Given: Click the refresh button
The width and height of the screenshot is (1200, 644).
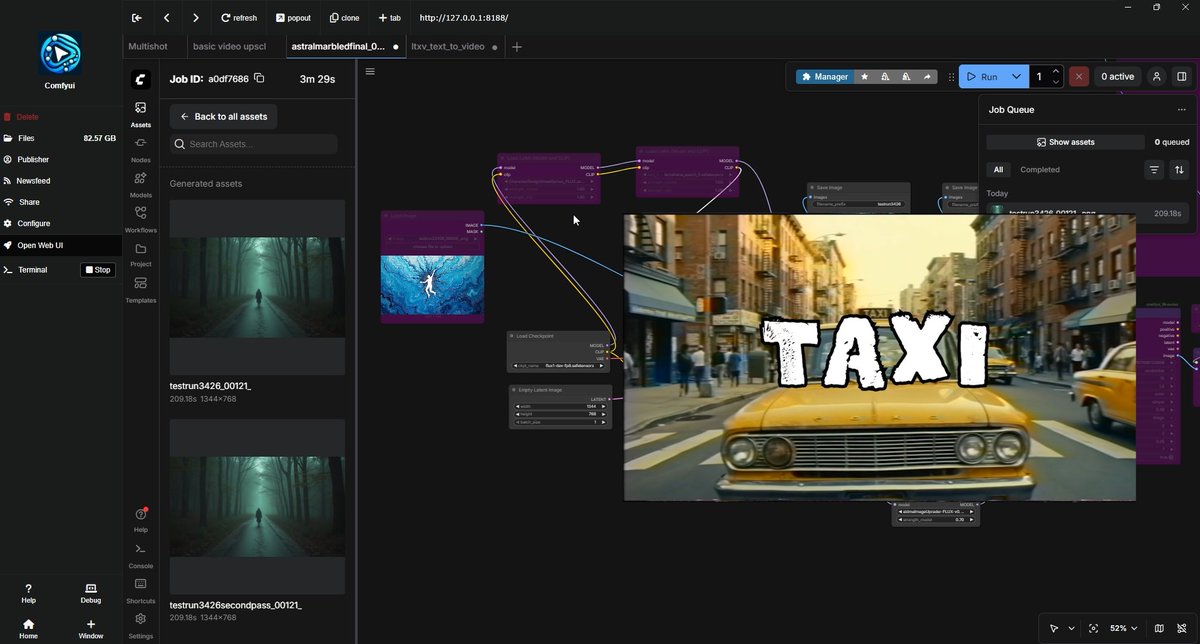Looking at the screenshot, I should pyautogui.click(x=239, y=18).
